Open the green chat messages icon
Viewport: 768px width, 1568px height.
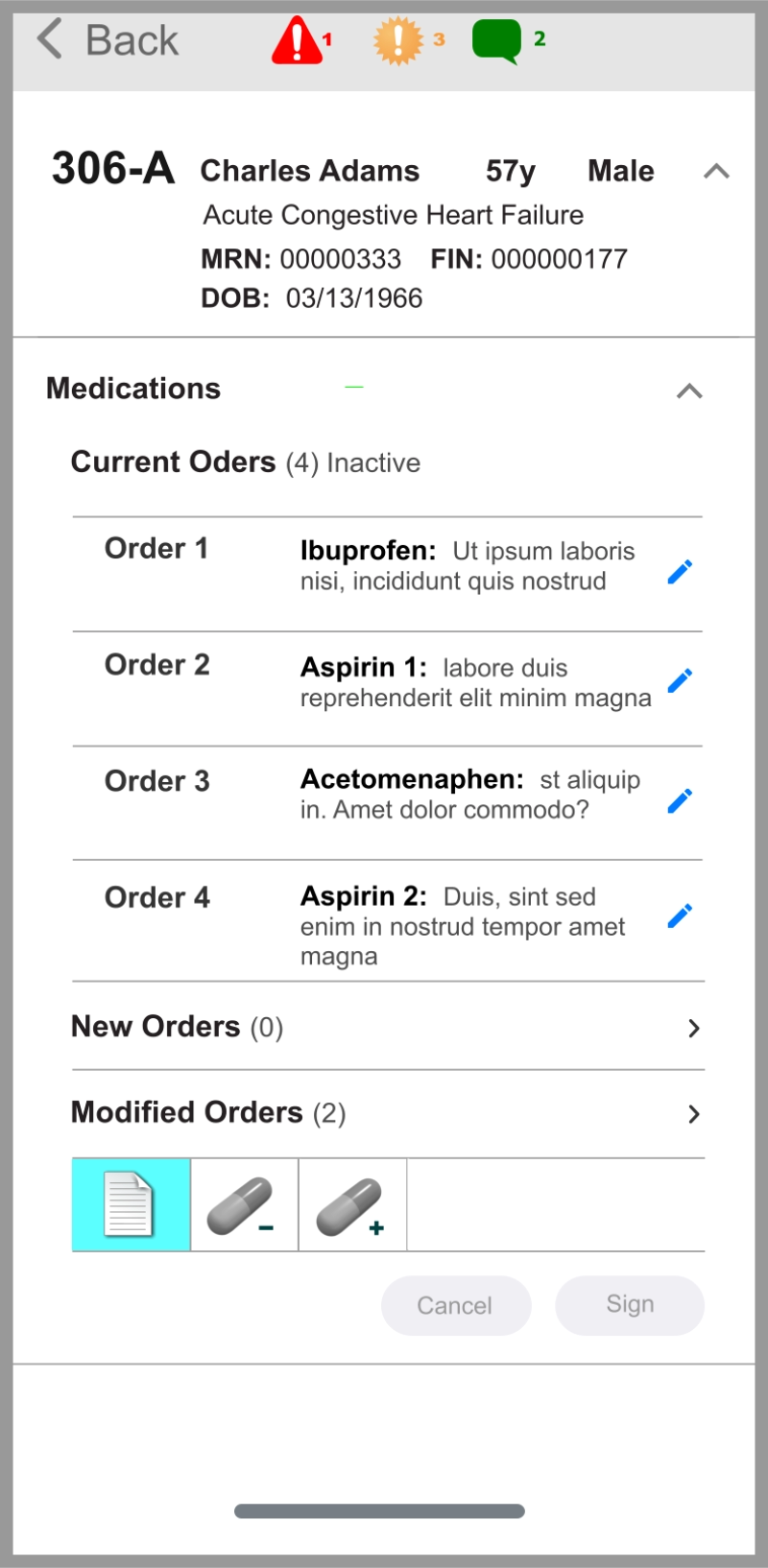pos(496,41)
